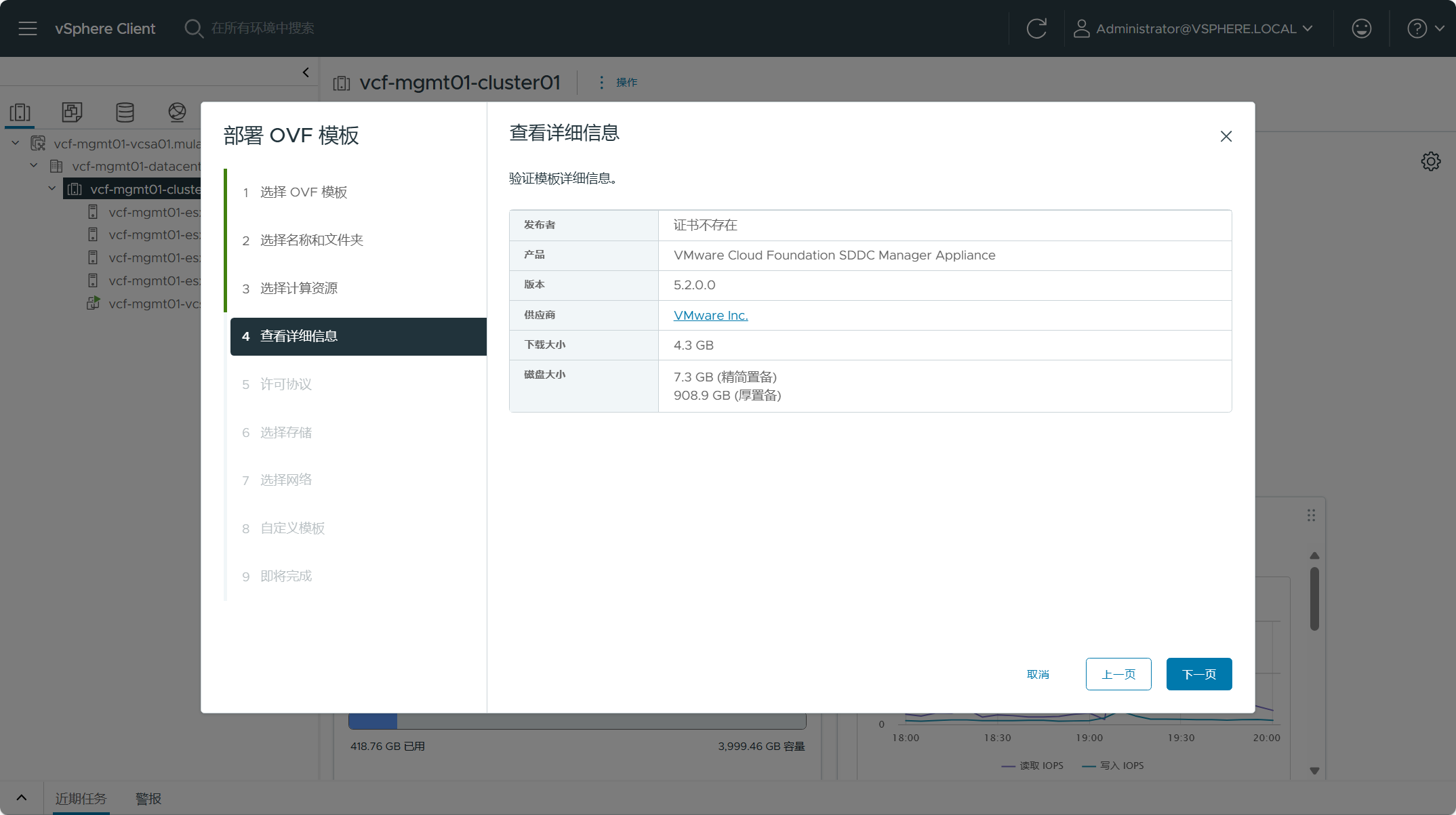
Task: Open the 近期任务 tab
Action: pos(81,799)
